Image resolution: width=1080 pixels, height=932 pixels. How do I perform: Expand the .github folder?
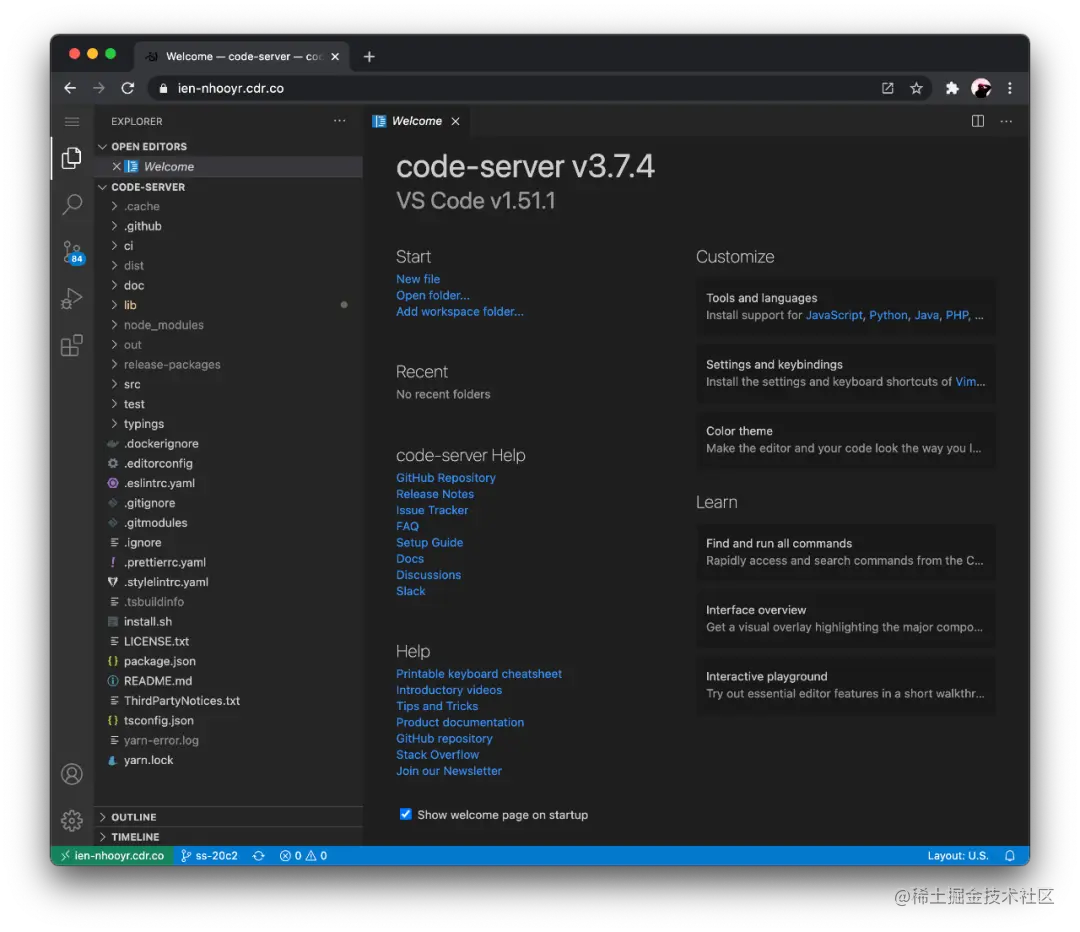227,226
